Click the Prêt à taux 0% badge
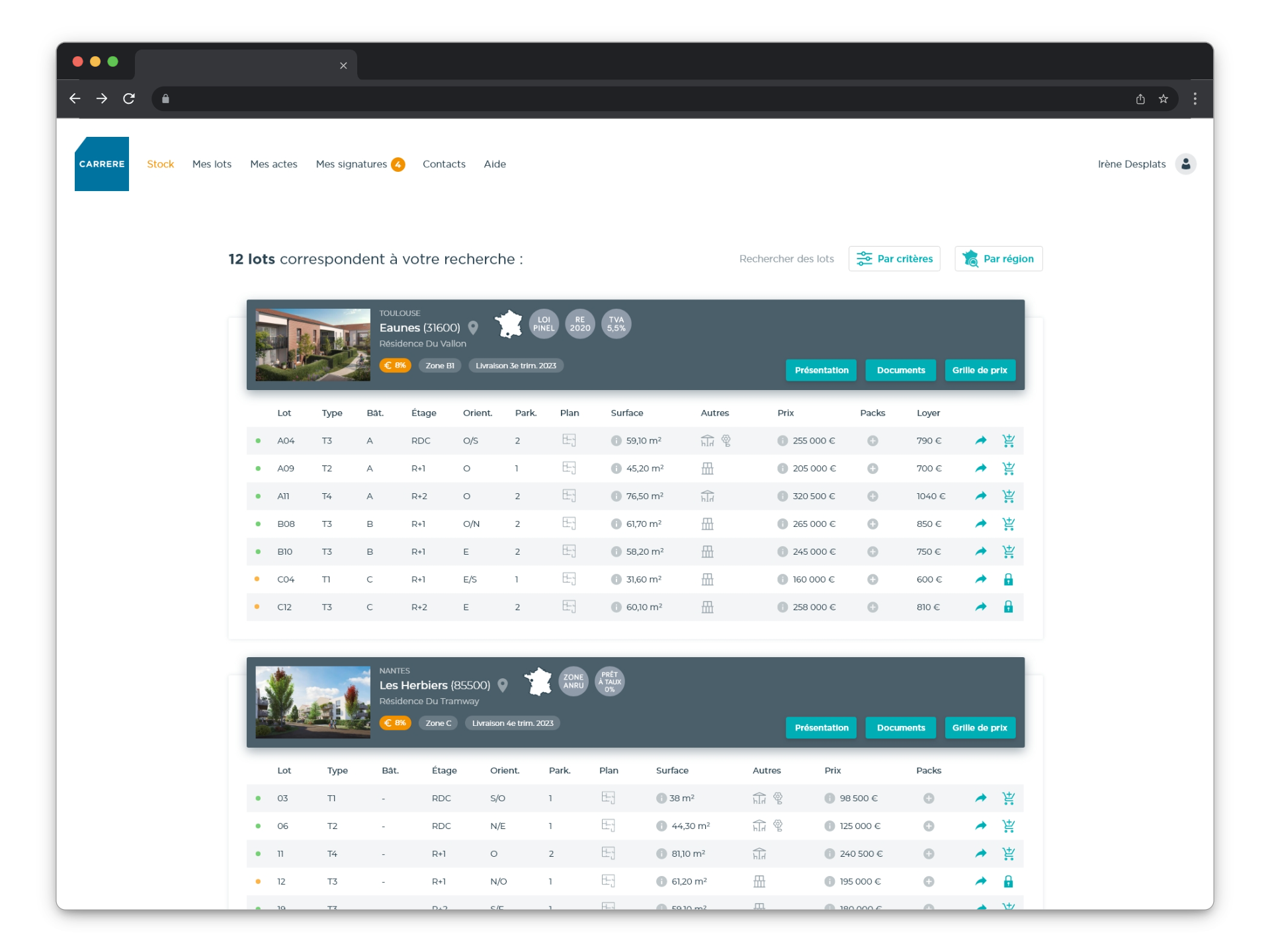The height and width of the screenshot is (952, 1270). coord(609,682)
